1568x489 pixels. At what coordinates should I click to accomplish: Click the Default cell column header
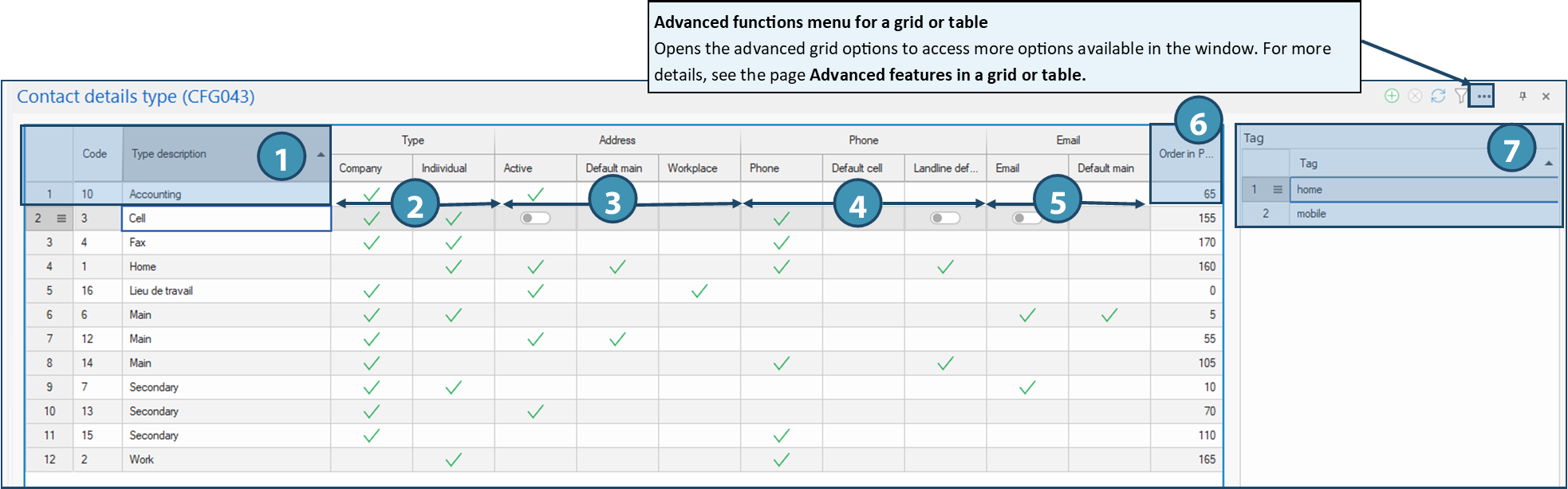(863, 168)
